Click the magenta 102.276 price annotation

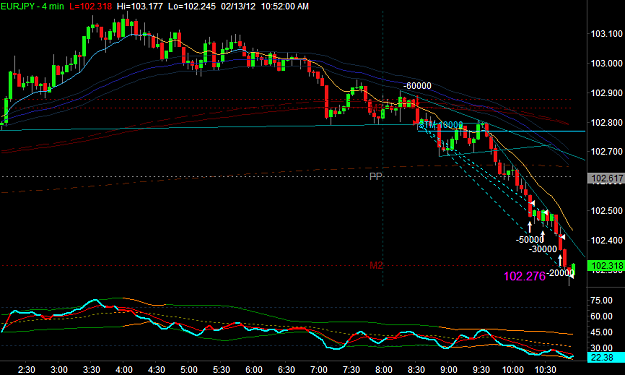click(525, 276)
